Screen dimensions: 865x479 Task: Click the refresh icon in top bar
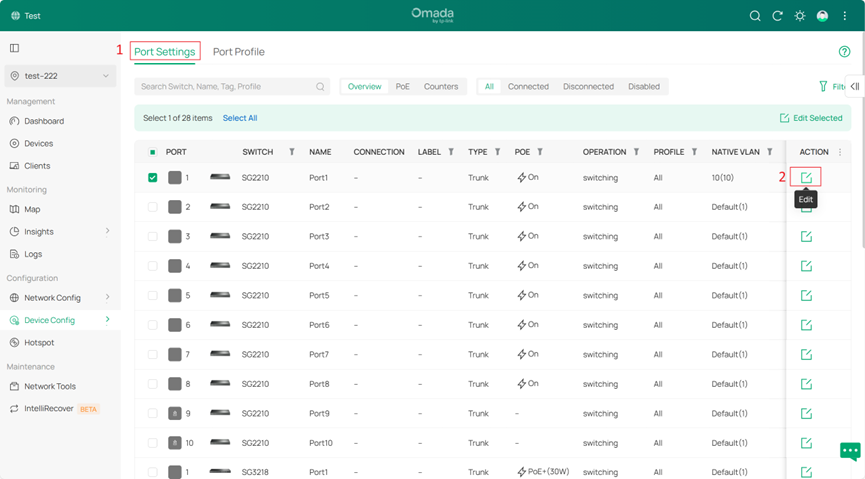click(x=778, y=16)
